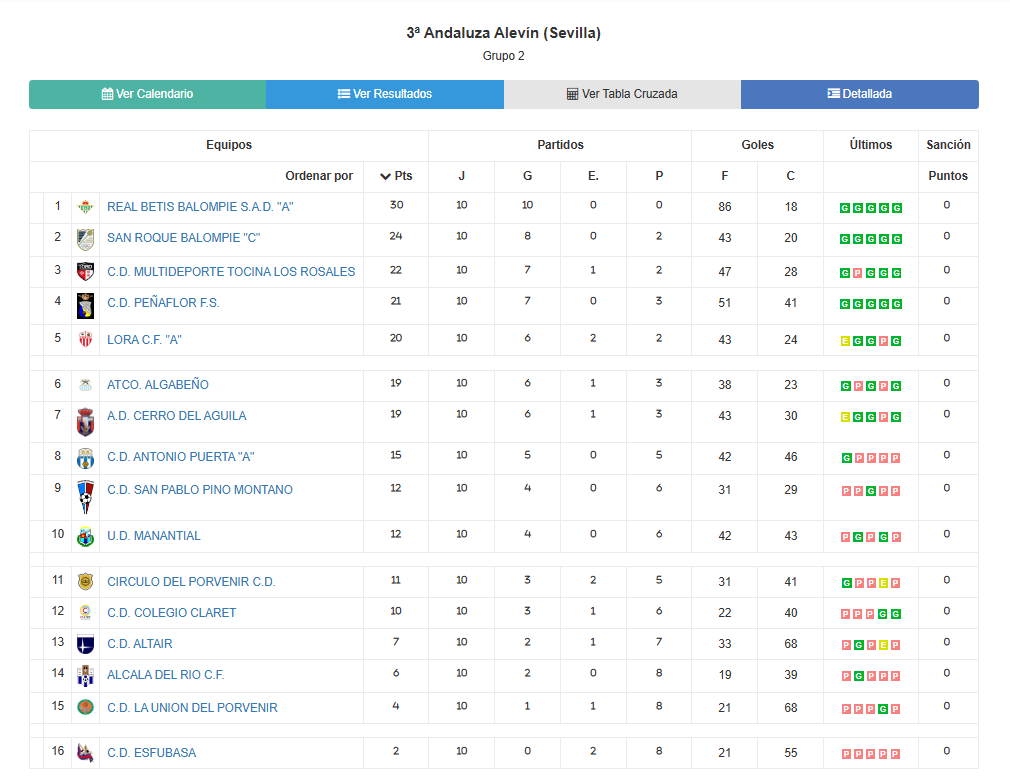Open the Ver Resultados tab
The width and height of the screenshot is (1010, 778).
coord(385,94)
